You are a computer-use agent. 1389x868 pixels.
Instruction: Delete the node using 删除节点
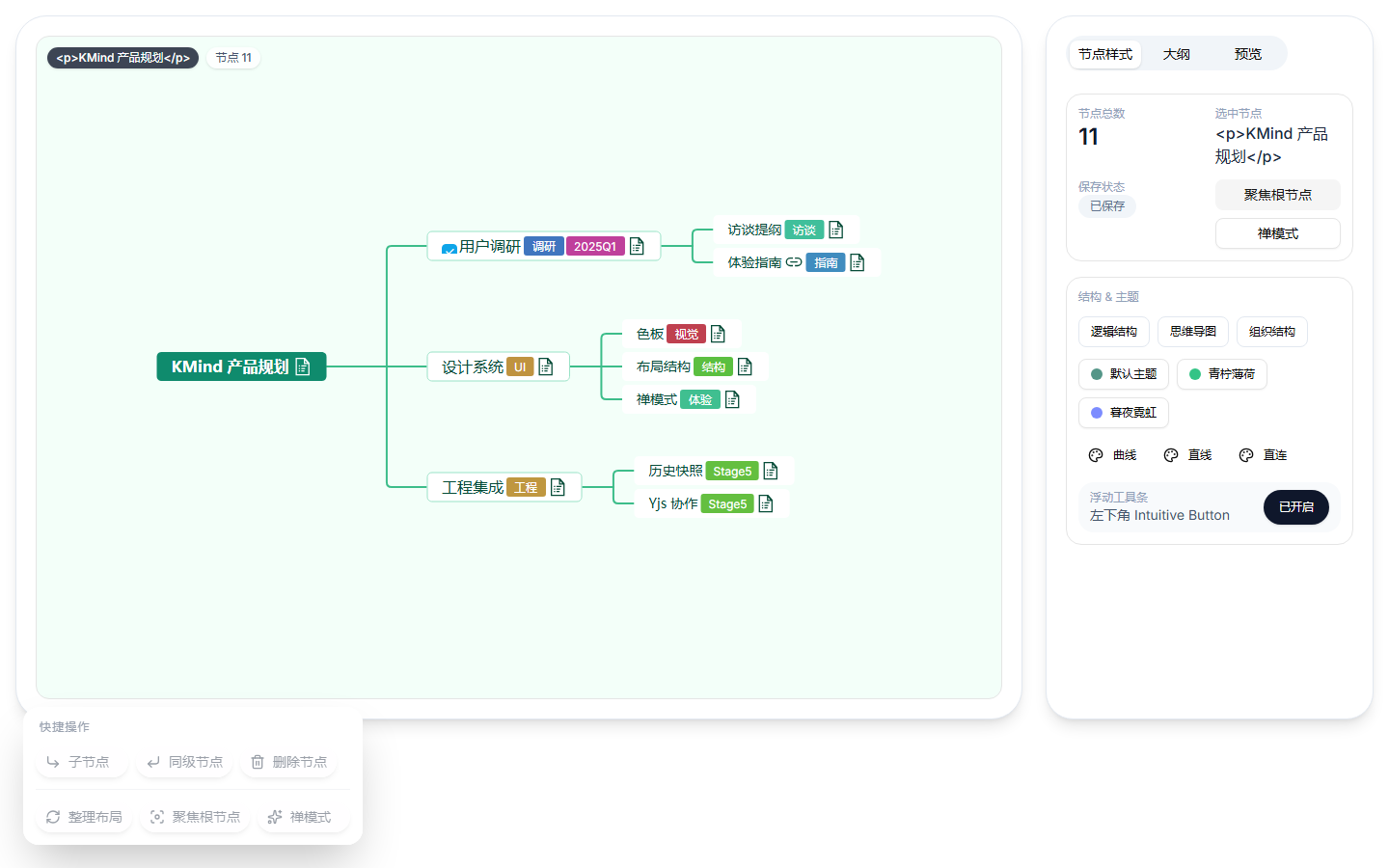point(289,762)
